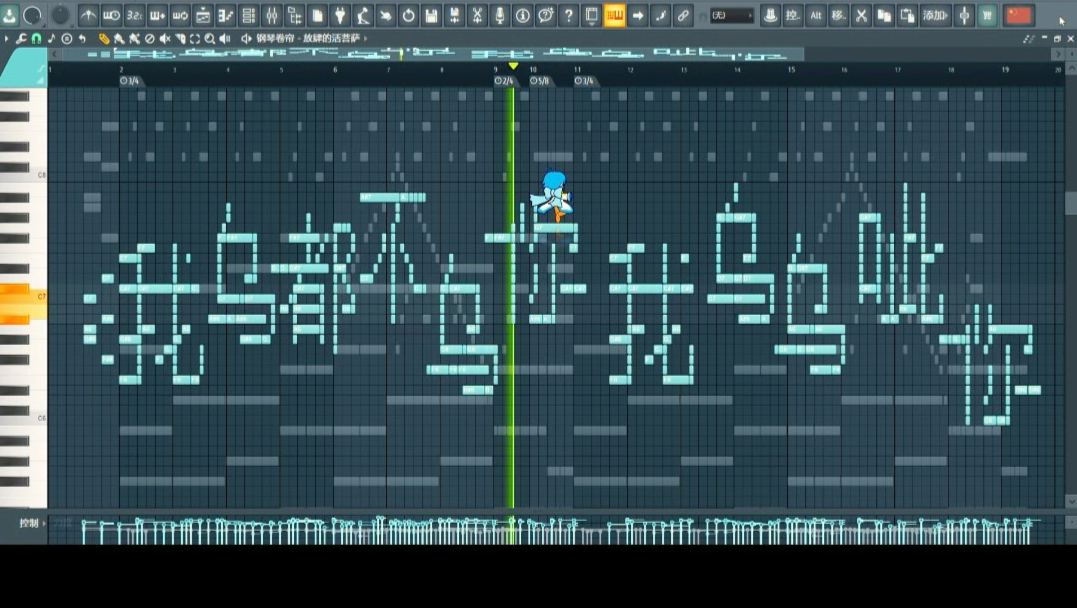Select the magnifier zoom tool
The image size is (1077, 608).
209,38
